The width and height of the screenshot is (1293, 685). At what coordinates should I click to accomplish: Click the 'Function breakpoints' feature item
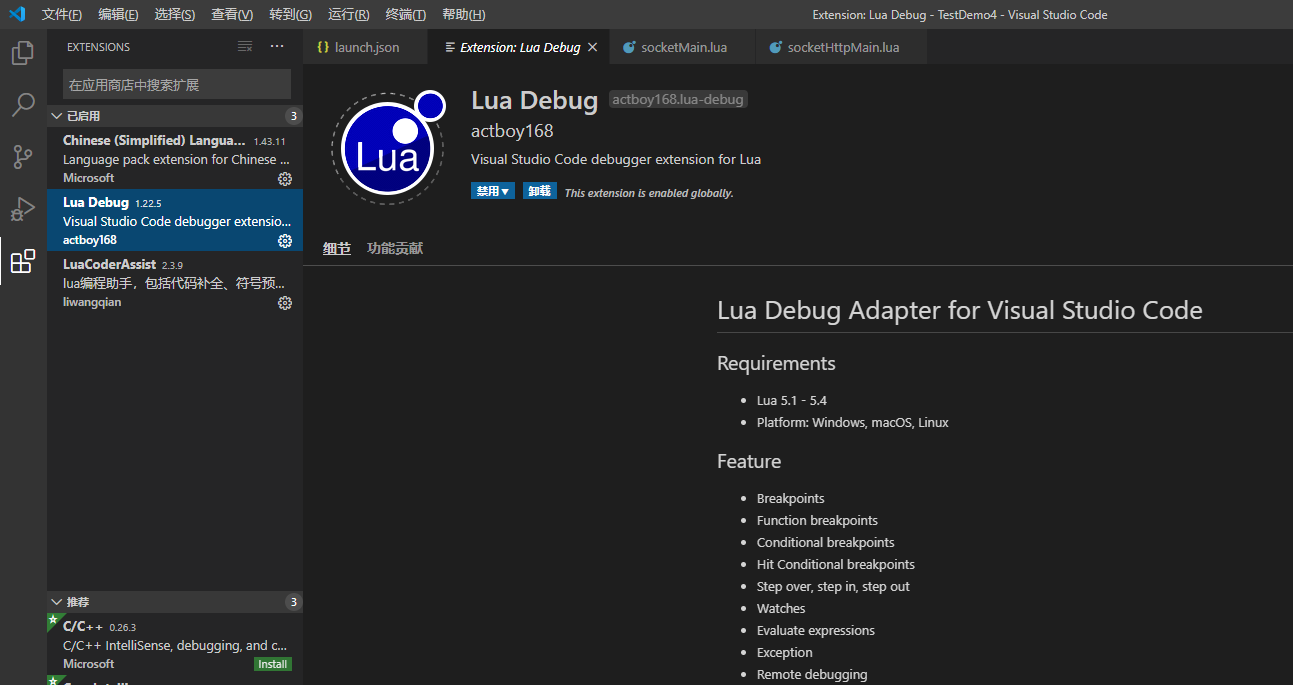pyautogui.click(x=817, y=520)
